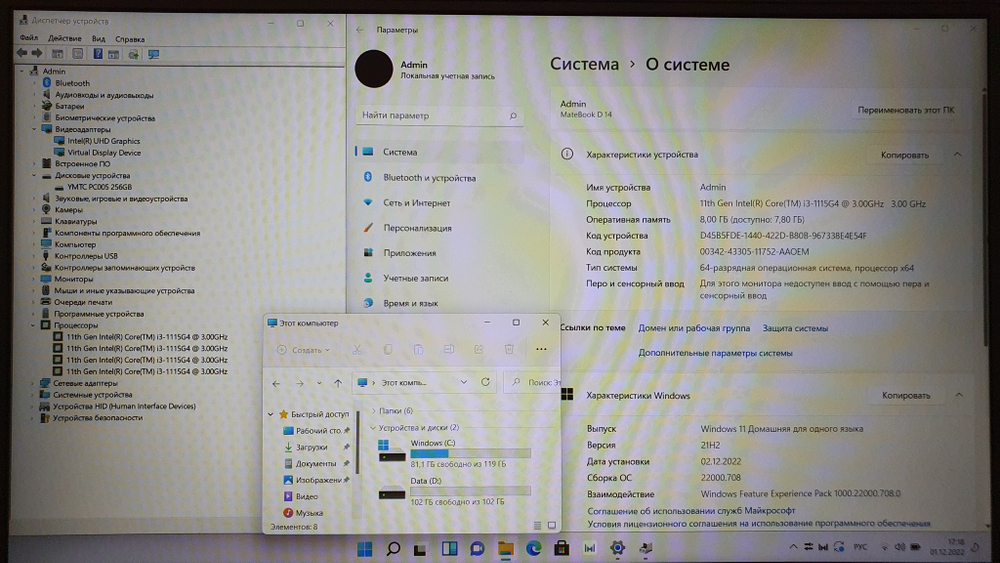Open Учетные записи settings section
This screenshot has width=1000, height=563.
click(439, 278)
